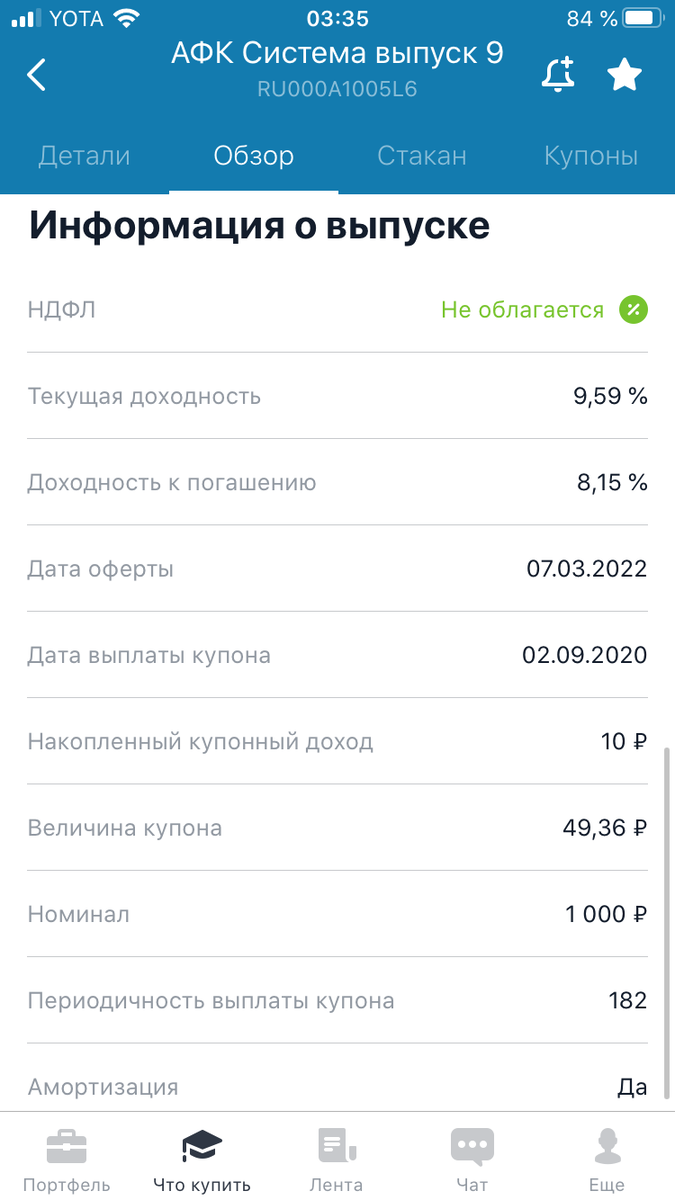Switch to the Стакан tab
675x1200 pixels.
click(x=420, y=155)
